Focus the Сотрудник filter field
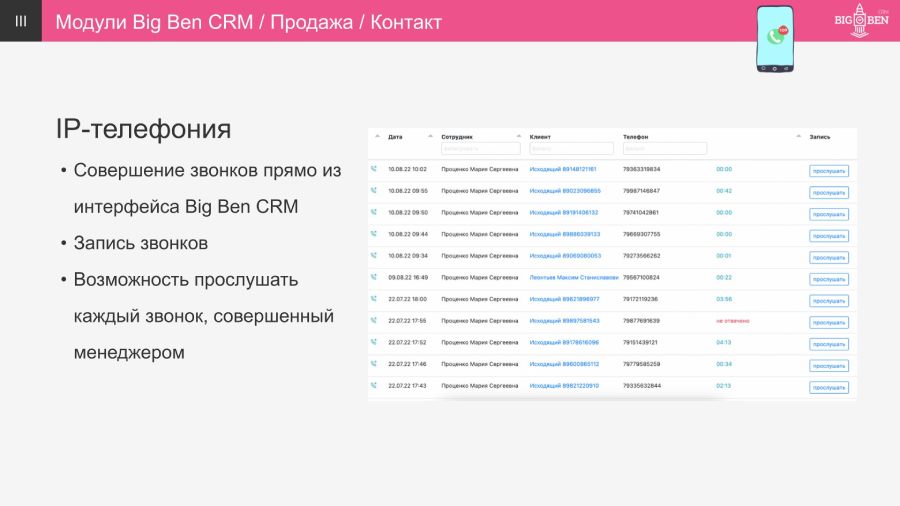Viewport: 900px width, 506px height. click(x=480, y=149)
